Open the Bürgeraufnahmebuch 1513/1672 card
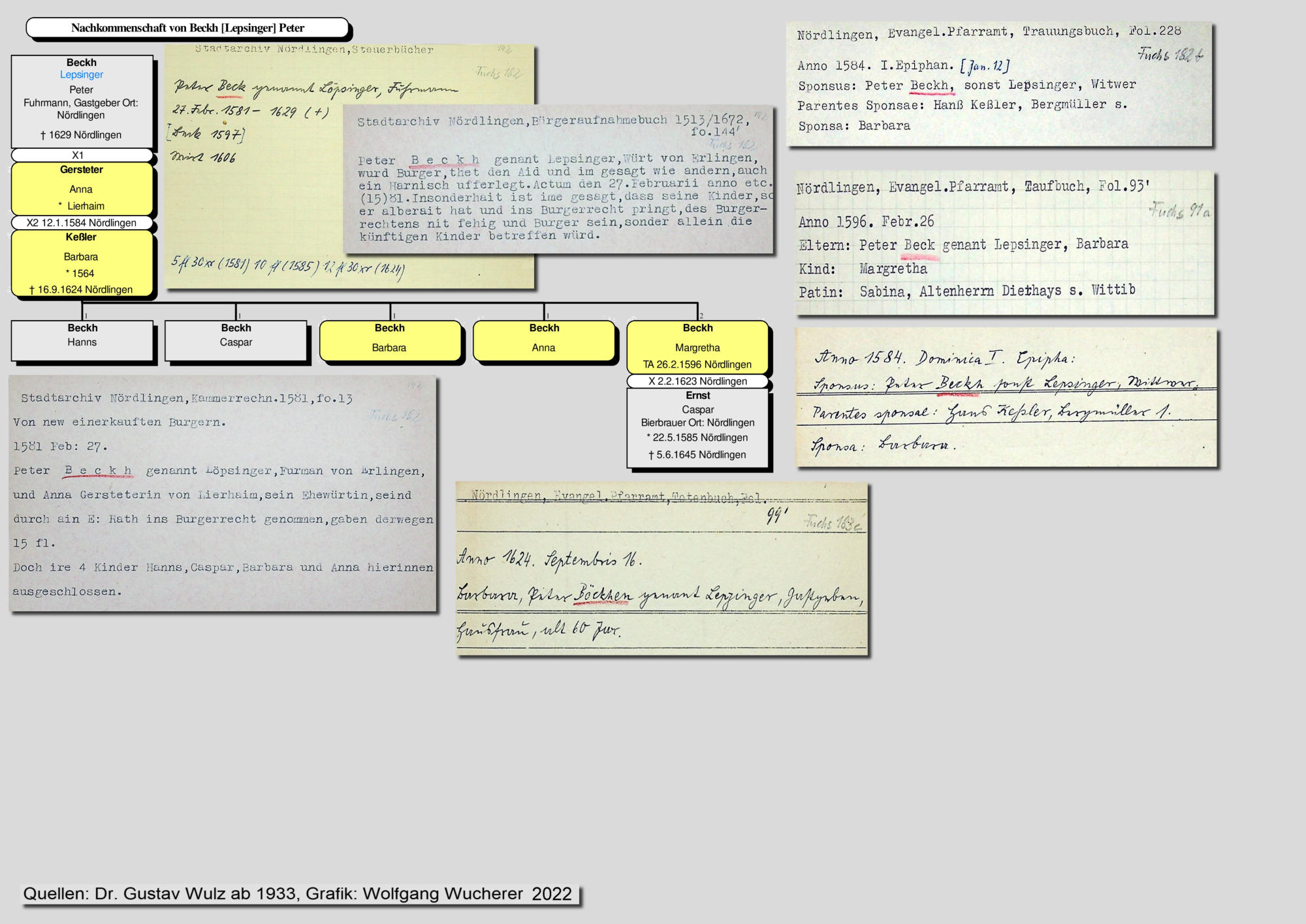The width and height of the screenshot is (1306, 924). coord(558,180)
